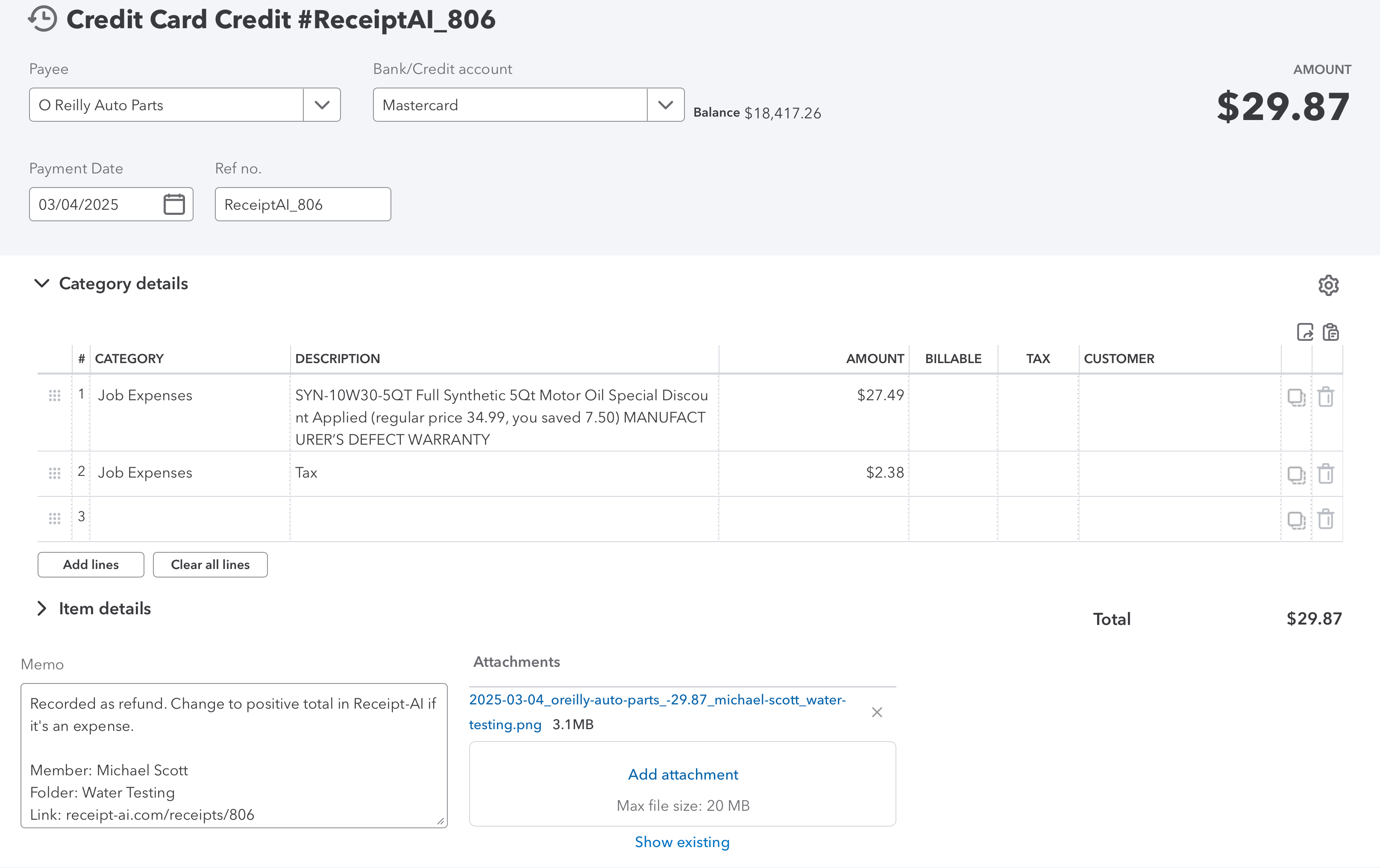
Task: Delete line 1 using its trash icon
Action: (1326, 396)
